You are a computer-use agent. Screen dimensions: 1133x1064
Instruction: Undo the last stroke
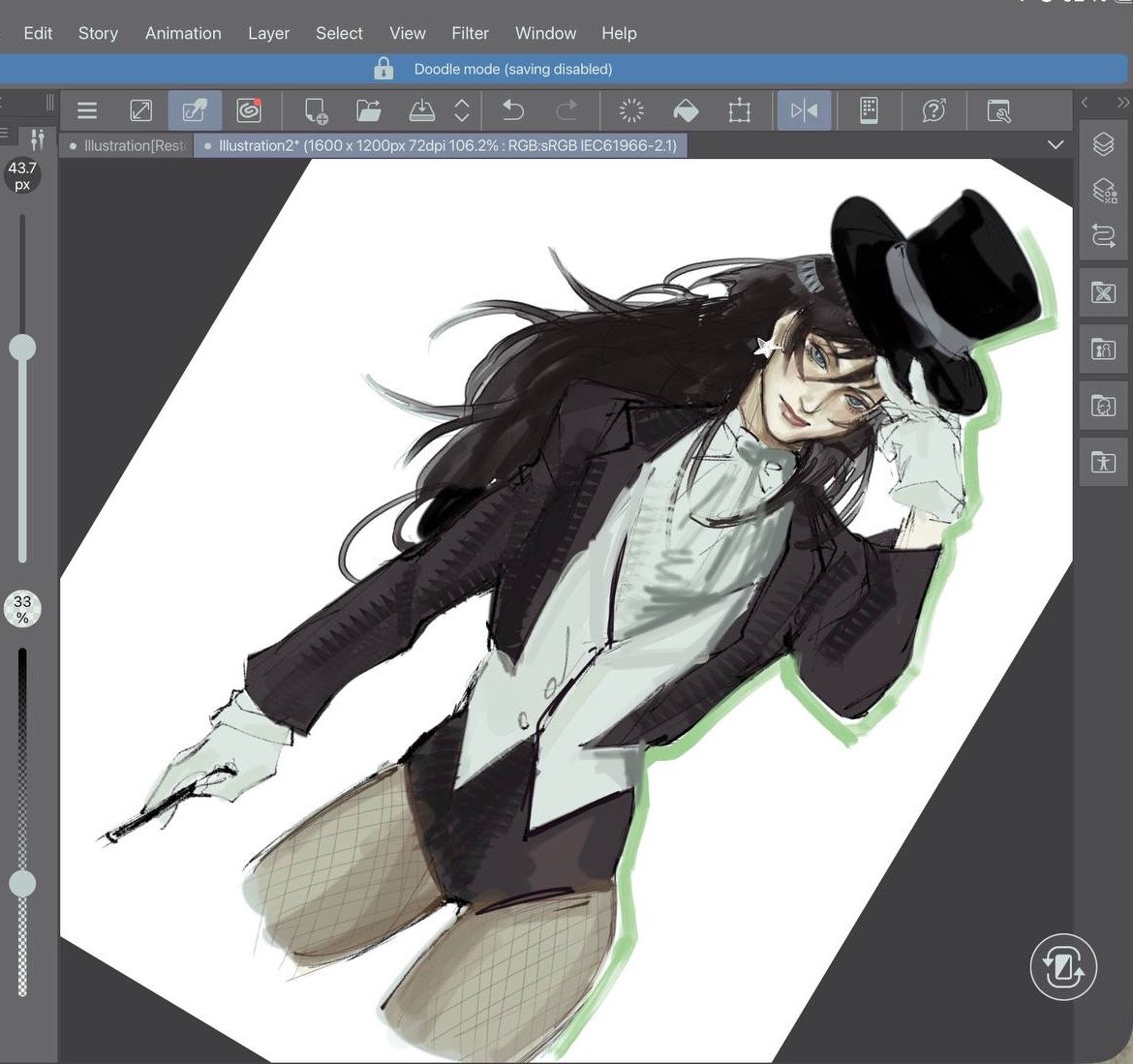pos(512,110)
